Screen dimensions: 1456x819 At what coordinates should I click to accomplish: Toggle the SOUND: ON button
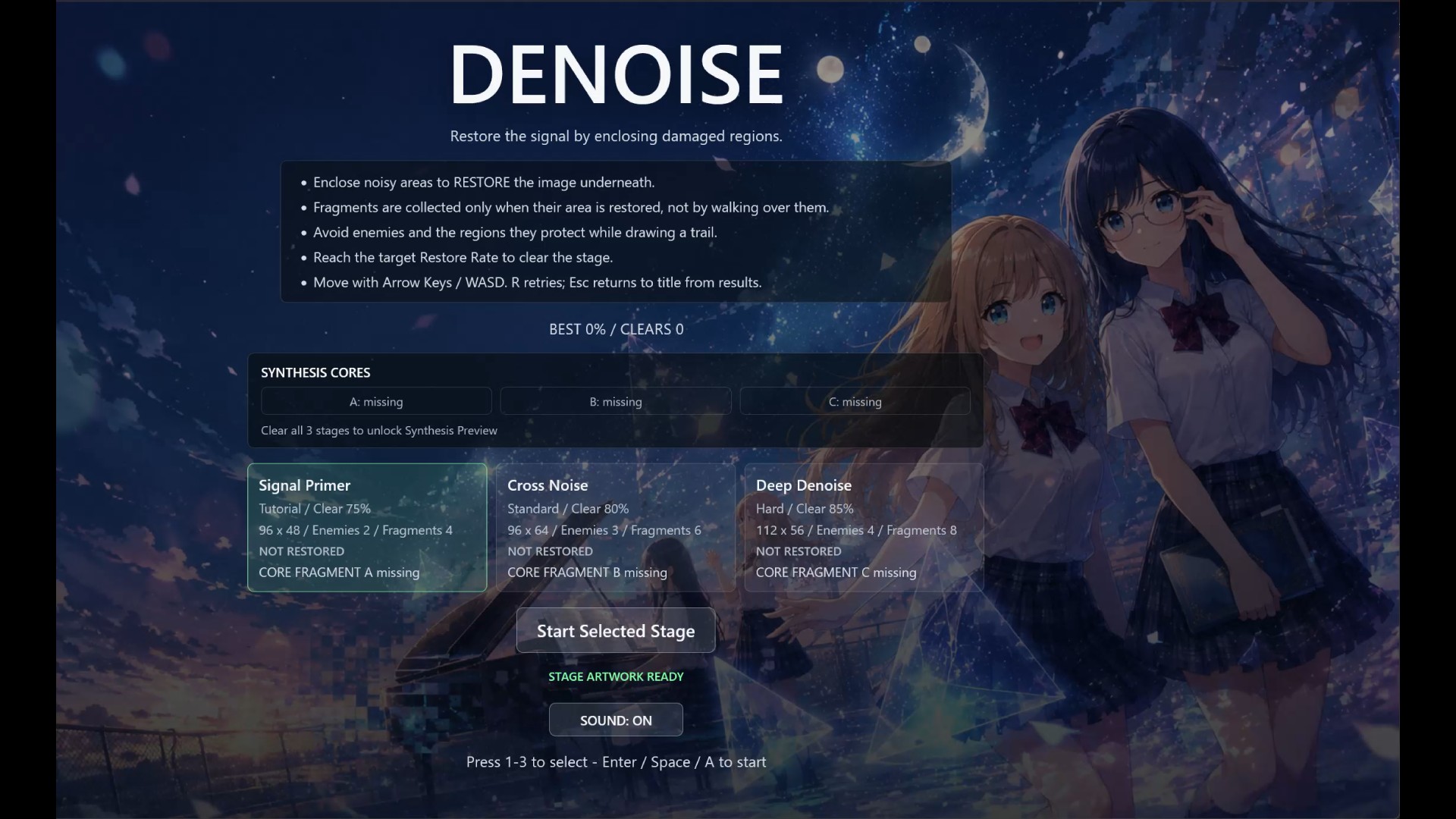tap(616, 720)
